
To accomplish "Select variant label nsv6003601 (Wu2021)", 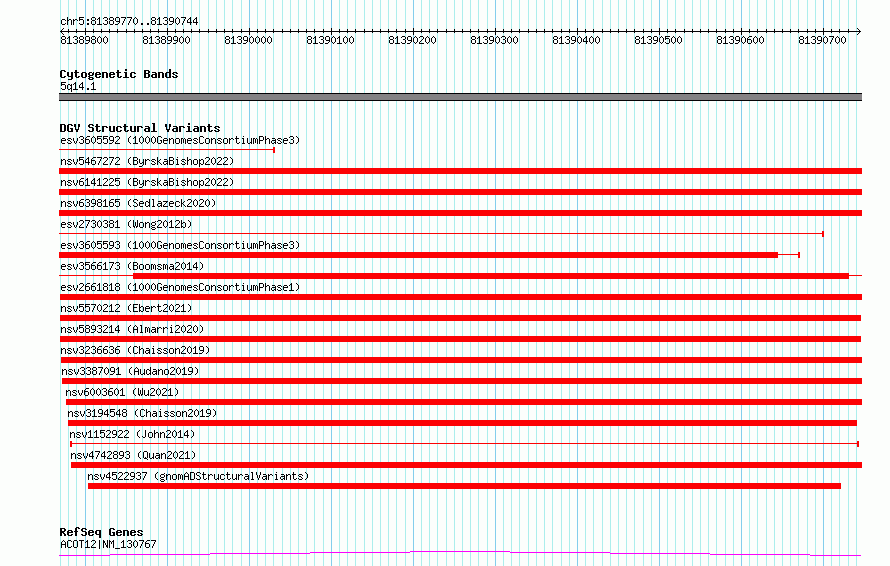I will (122, 392).
